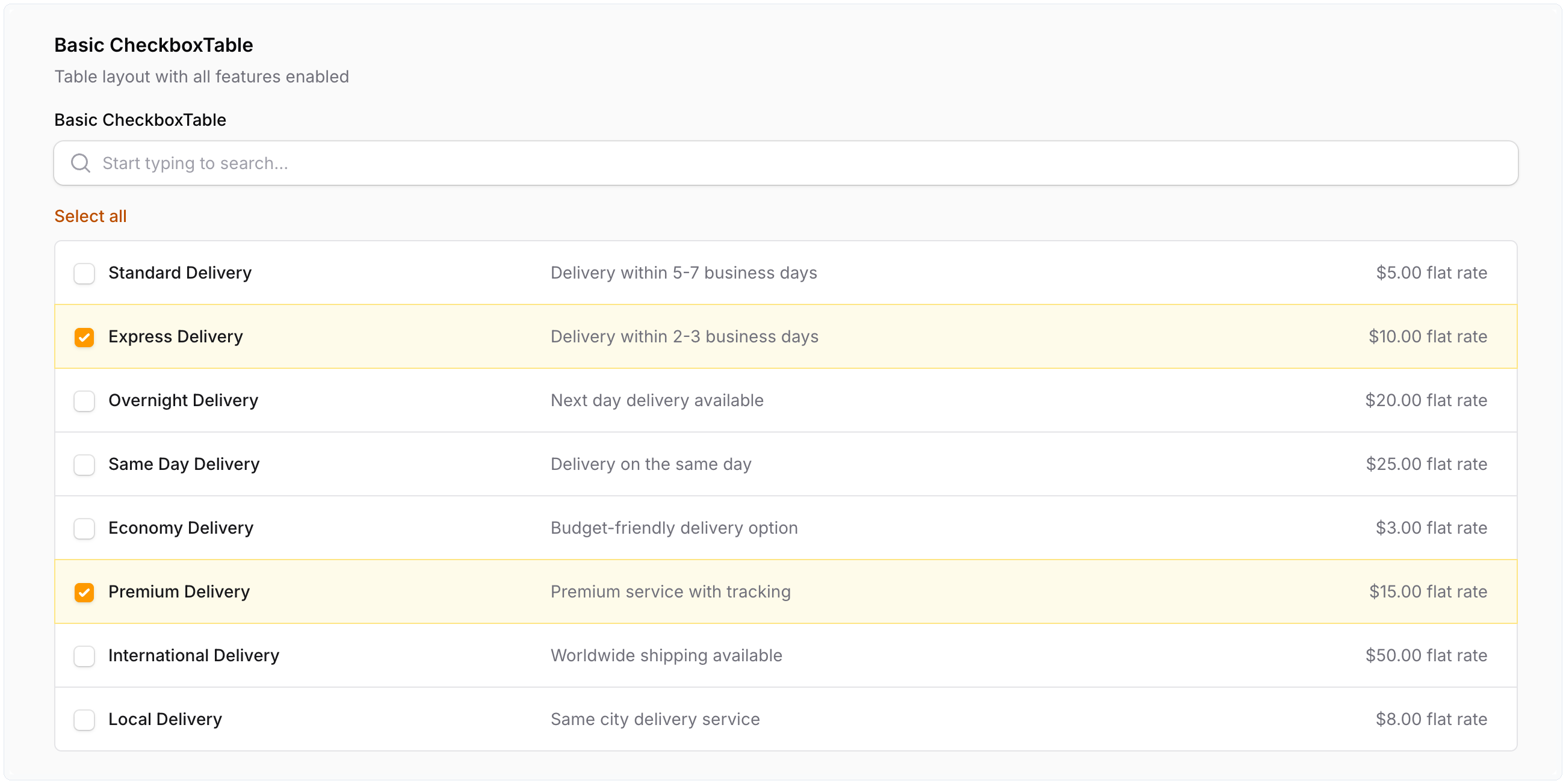Uncheck the Express Delivery checkbox
This screenshot has width=1566, height=784.
84,338
